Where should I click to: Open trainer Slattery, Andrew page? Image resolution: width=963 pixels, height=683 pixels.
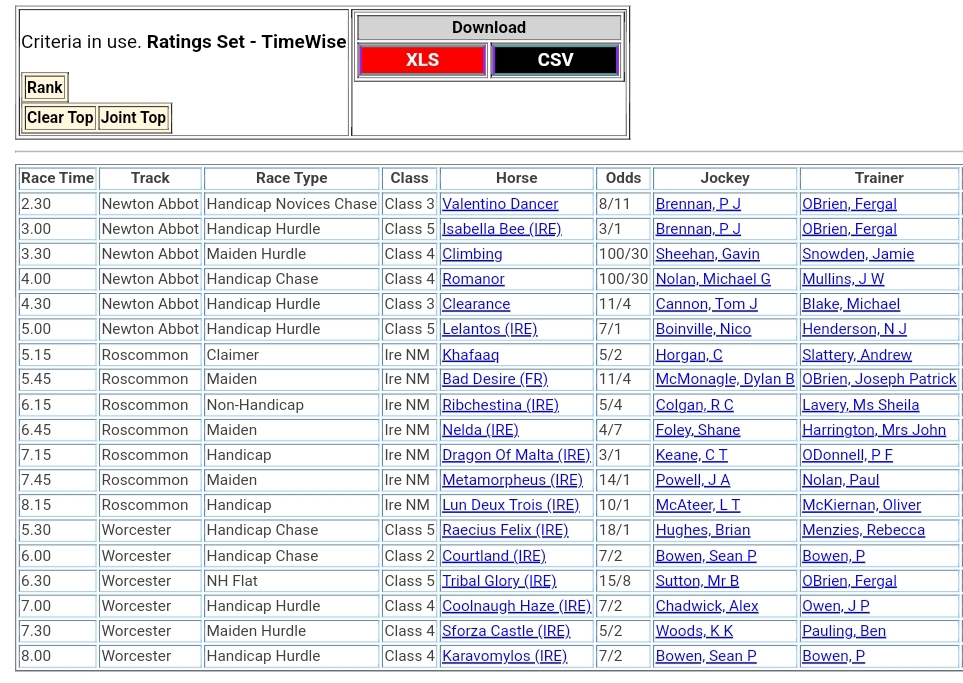[x=856, y=355]
